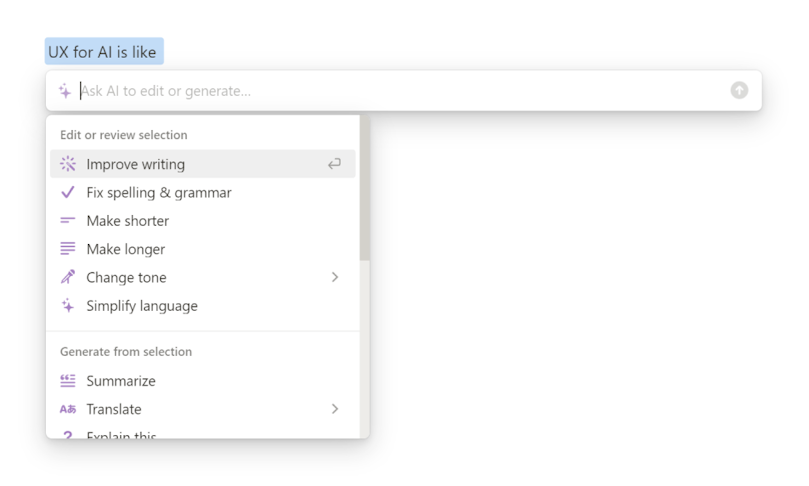
Task: Click the Summarize quote icon
Action: (68, 381)
